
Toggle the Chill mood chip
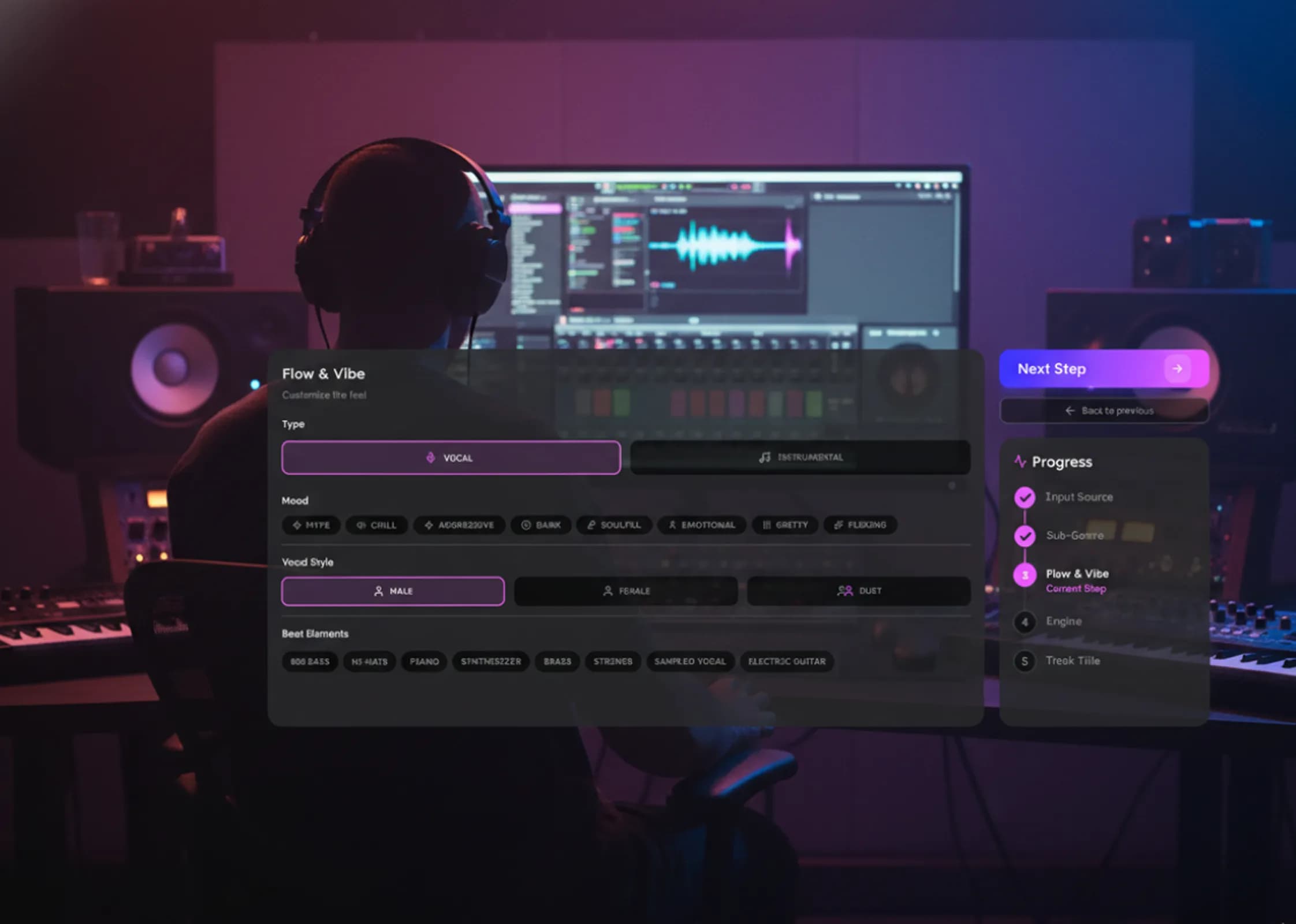click(x=376, y=525)
